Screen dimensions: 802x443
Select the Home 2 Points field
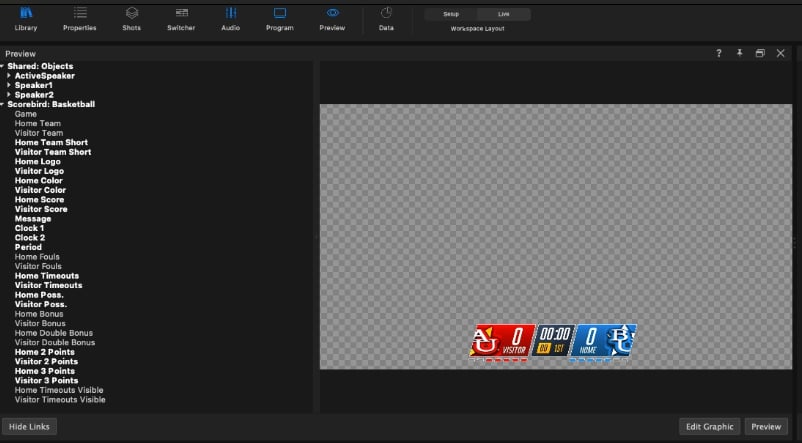44,352
